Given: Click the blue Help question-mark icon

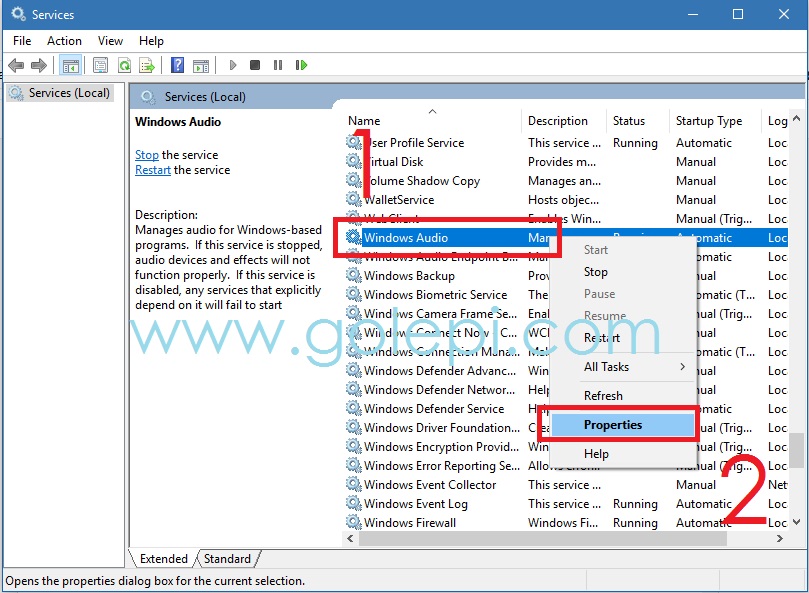Looking at the screenshot, I should tap(177, 65).
